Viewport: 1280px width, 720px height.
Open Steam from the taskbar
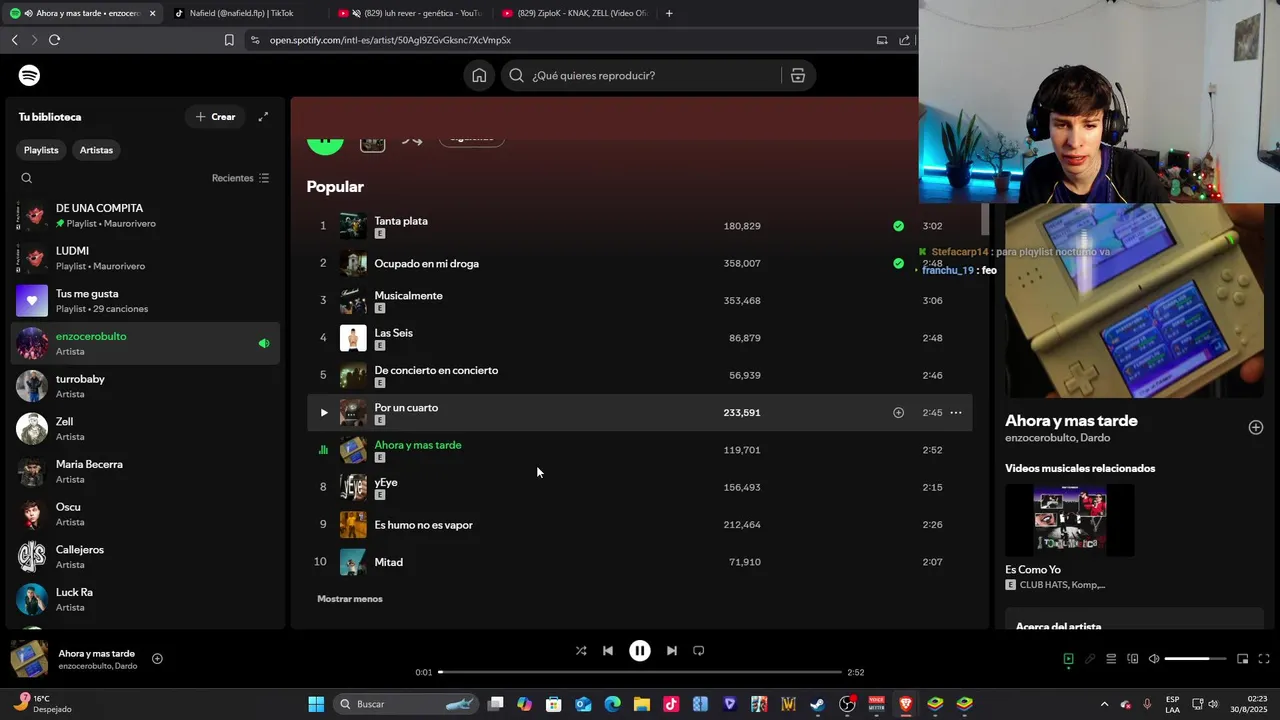(x=817, y=704)
